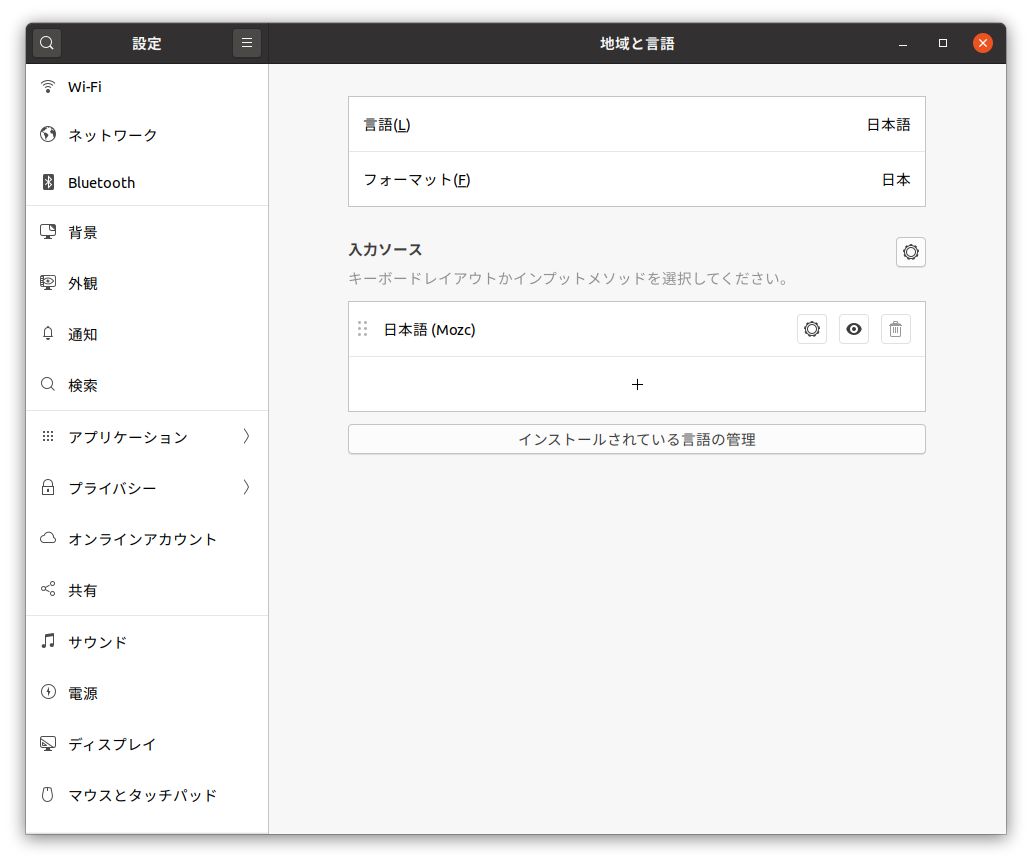
Task: Expand the プライバシー submenu chevron
Action: [x=246, y=488]
